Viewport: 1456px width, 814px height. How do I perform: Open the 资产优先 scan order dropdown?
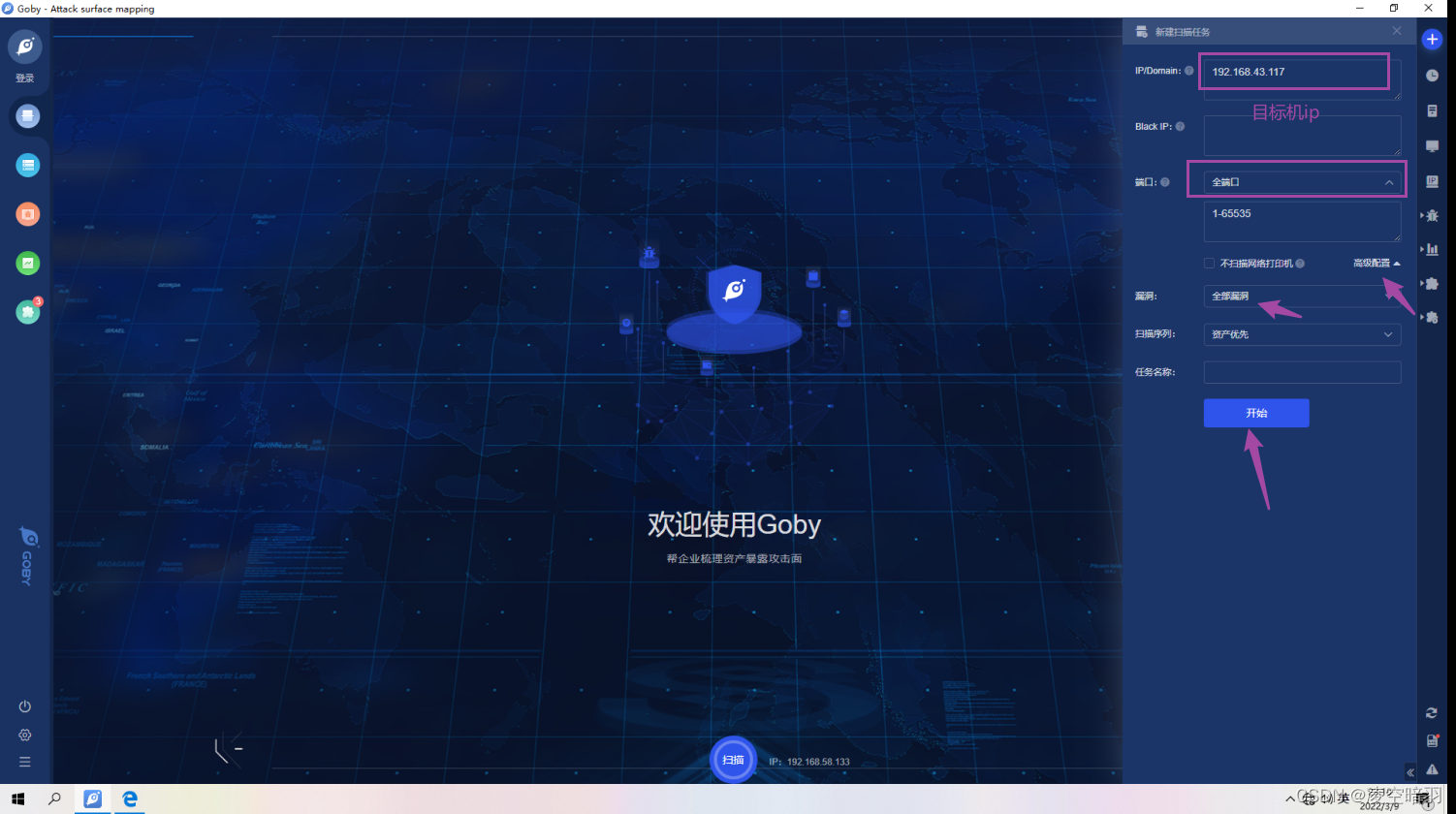coord(1302,334)
